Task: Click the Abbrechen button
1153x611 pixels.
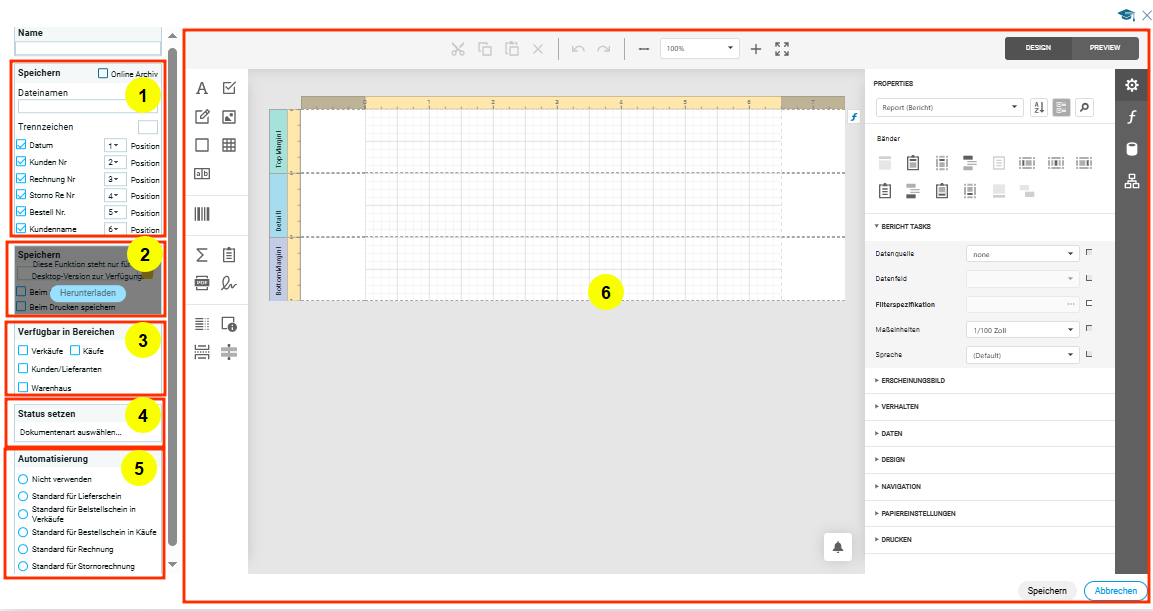Action: 1114,591
